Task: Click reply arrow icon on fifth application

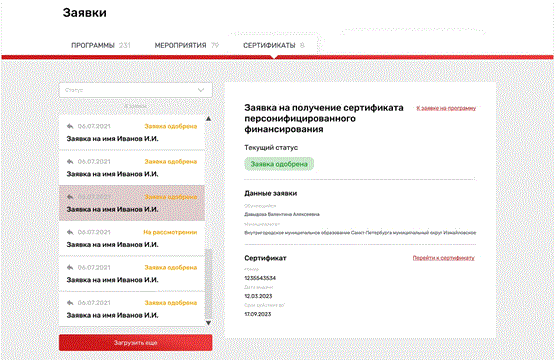Action: 70,268
